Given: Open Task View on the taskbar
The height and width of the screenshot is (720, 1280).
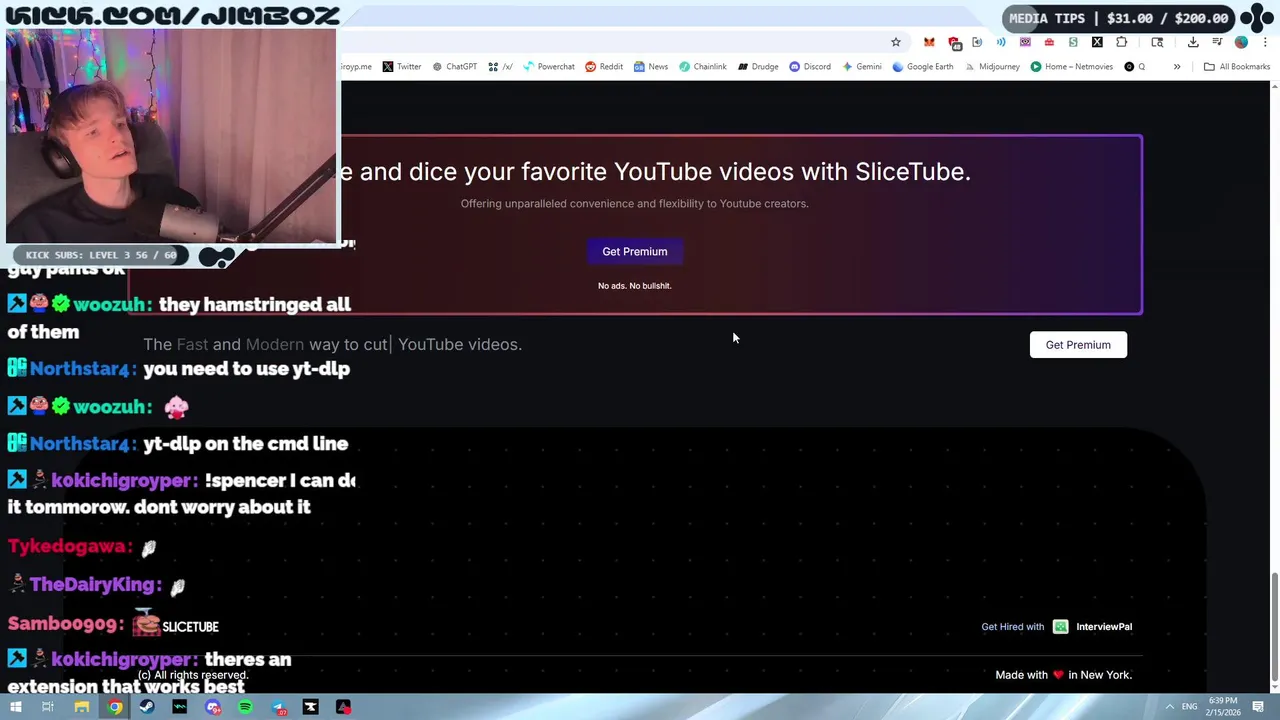Looking at the screenshot, I should 47,707.
